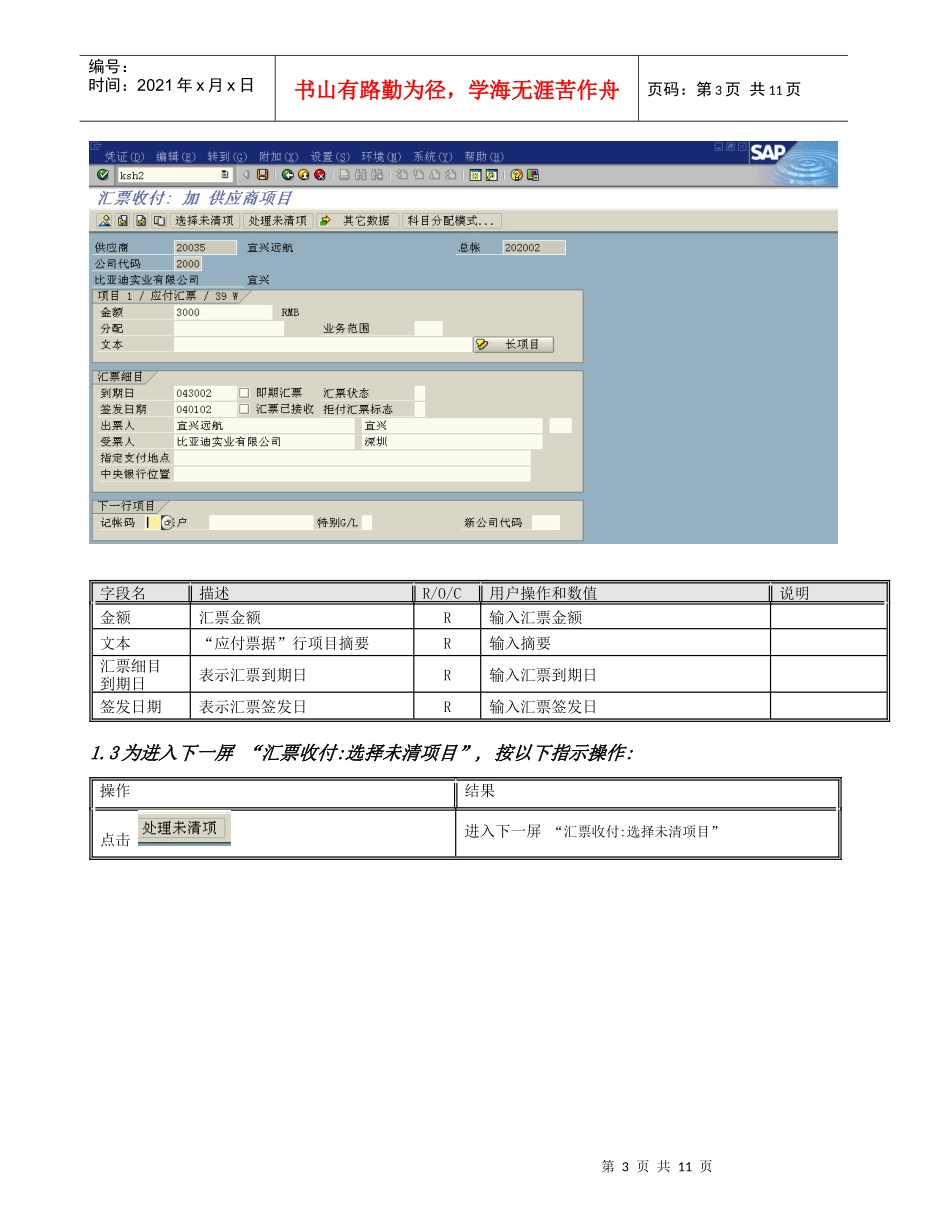950x1230 pixels.
Task: Click the 处理未清项 button image in instructions table
Action: point(184,828)
